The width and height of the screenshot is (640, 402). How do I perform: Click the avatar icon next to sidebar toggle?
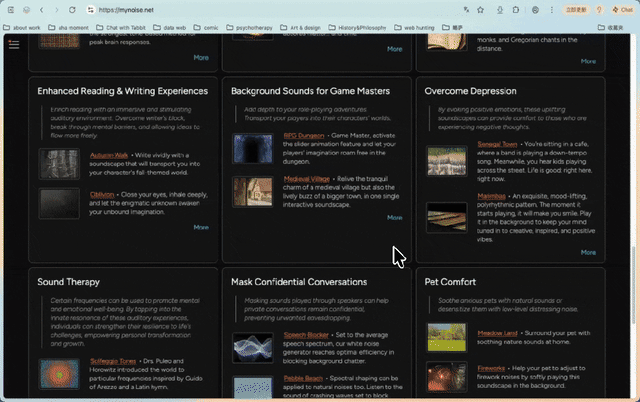click(x=27, y=10)
